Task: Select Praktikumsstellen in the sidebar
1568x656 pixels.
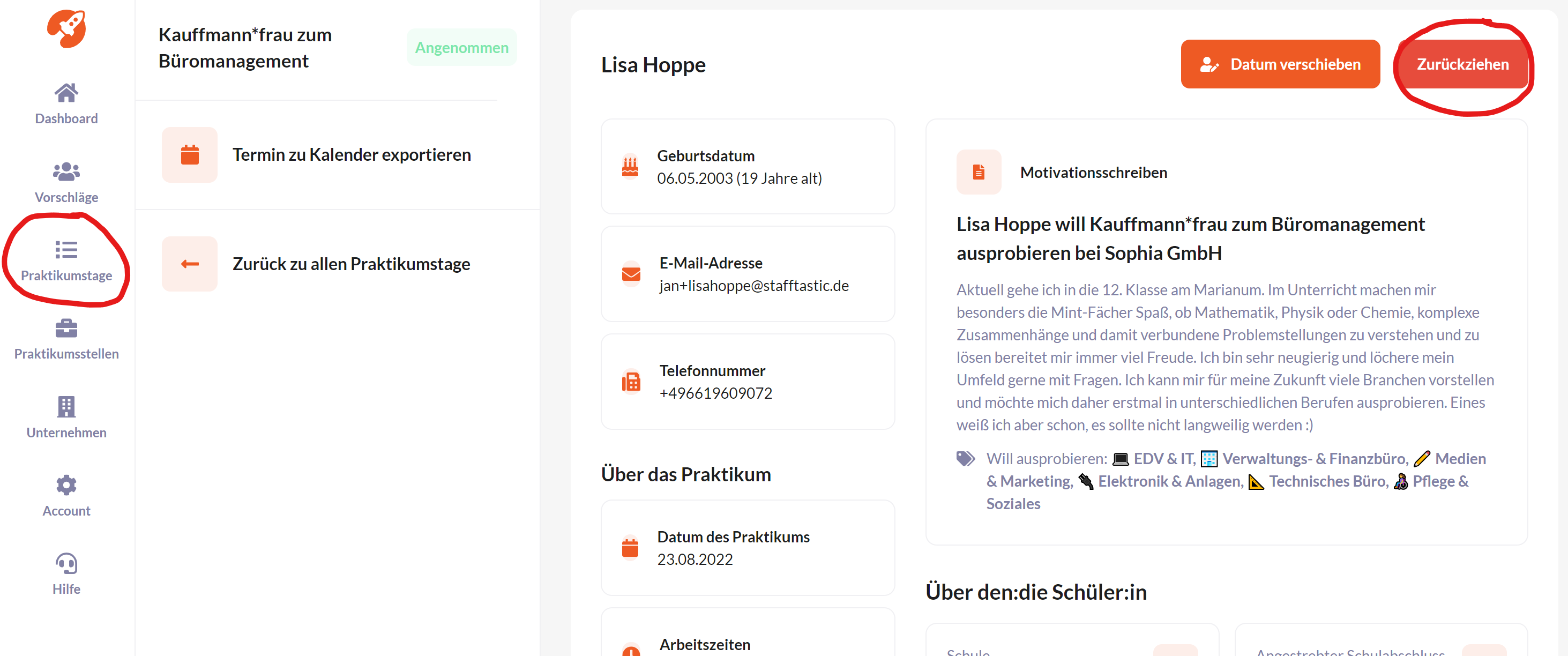Action: [x=66, y=354]
